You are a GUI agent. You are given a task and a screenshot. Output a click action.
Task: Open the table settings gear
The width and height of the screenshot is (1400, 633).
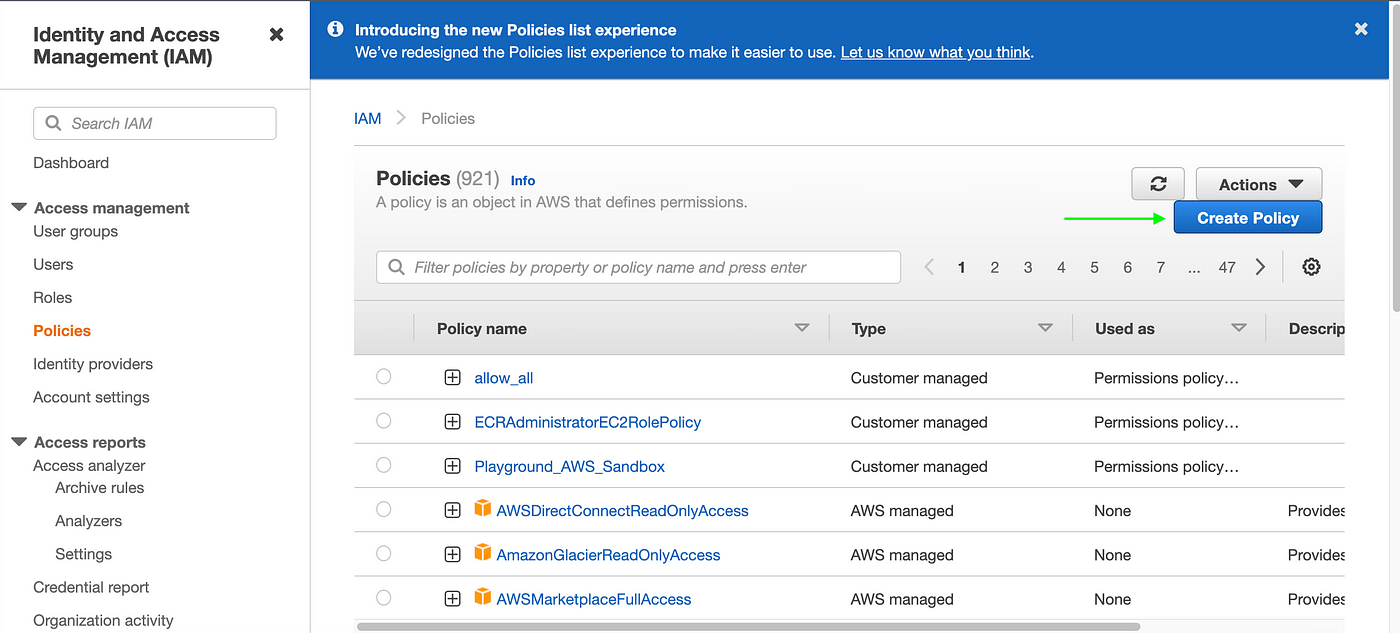point(1312,267)
